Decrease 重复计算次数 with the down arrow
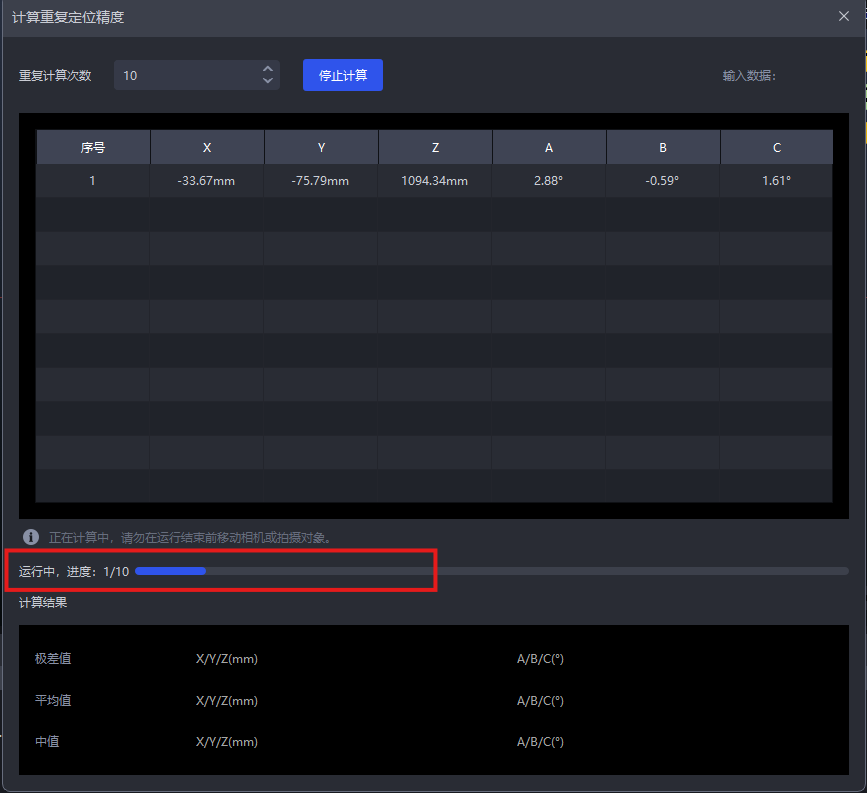Viewport: 867px width, 793px height. (x=267, y=81)
